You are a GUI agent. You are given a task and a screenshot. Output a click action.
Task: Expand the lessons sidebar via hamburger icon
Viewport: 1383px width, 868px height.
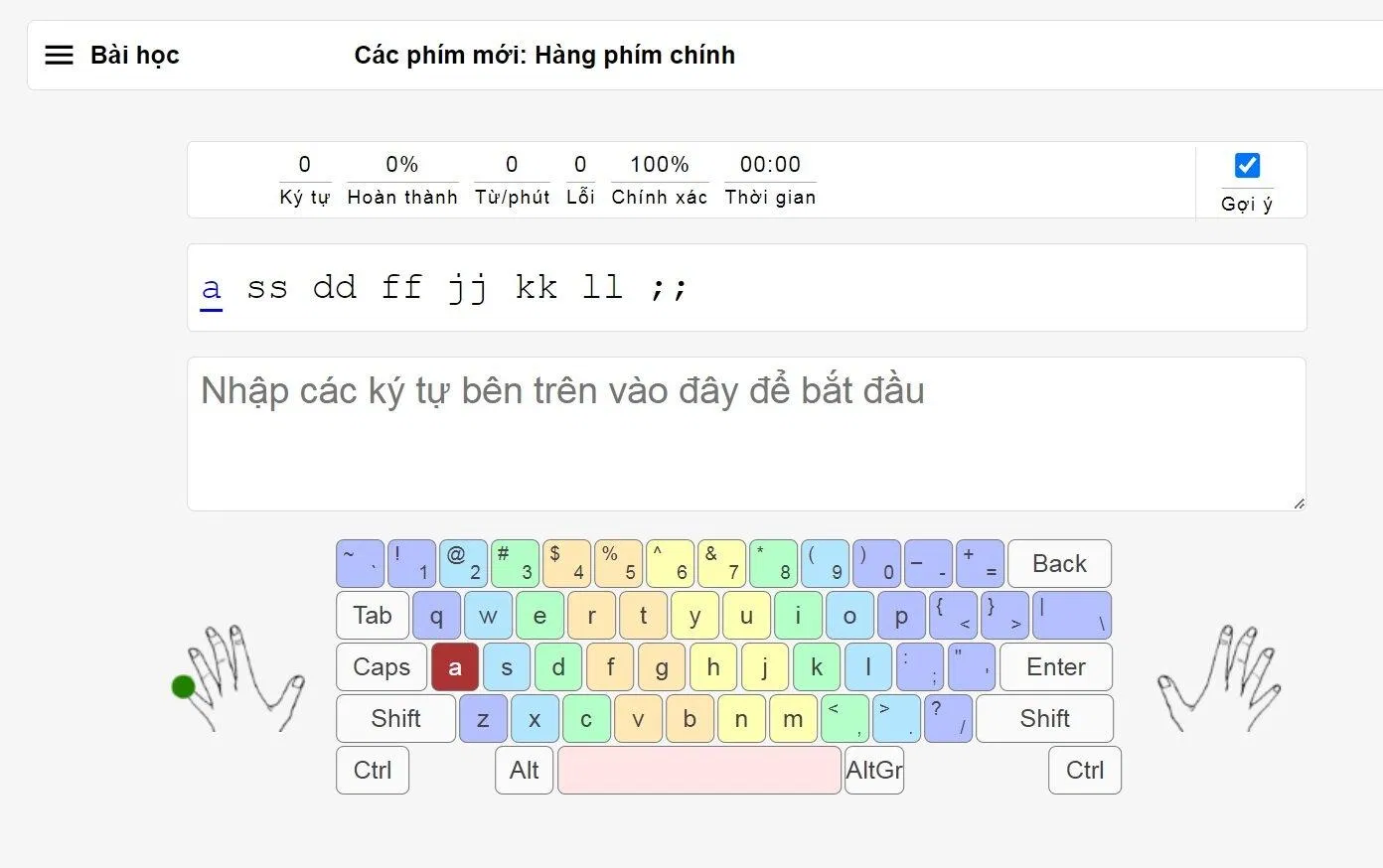[x=59, y=55]
